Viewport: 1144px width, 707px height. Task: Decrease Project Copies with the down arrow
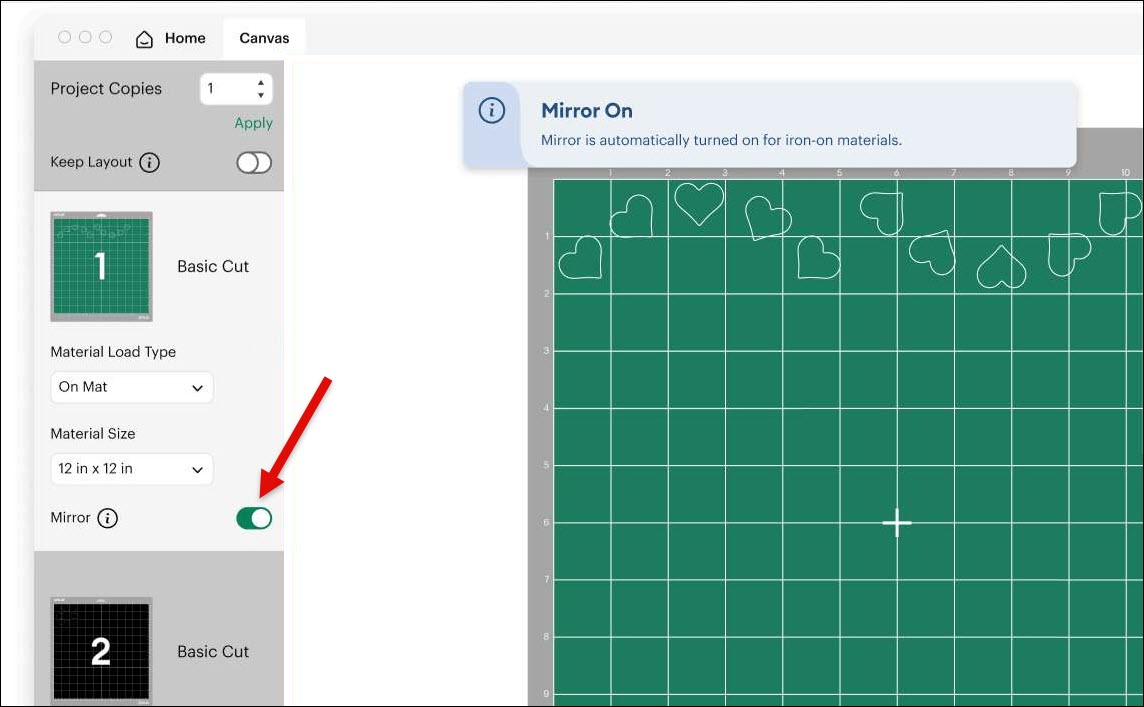point(261,96)
